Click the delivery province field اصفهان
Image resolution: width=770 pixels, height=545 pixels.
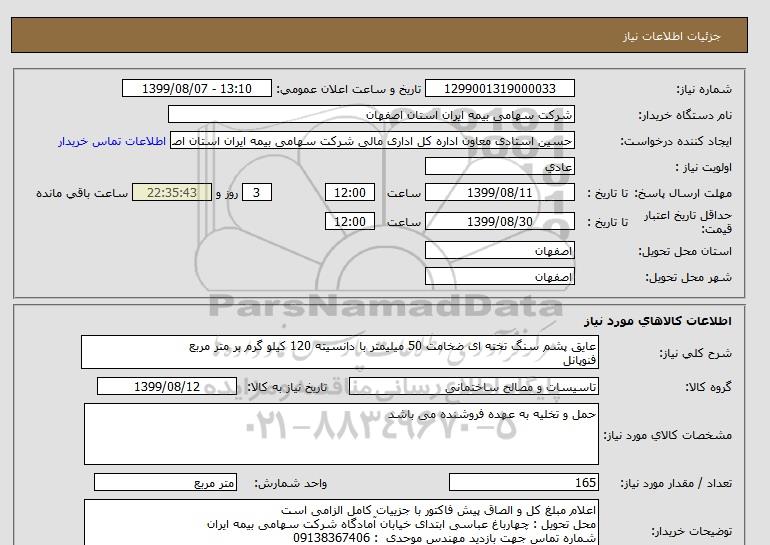(499, 250)
